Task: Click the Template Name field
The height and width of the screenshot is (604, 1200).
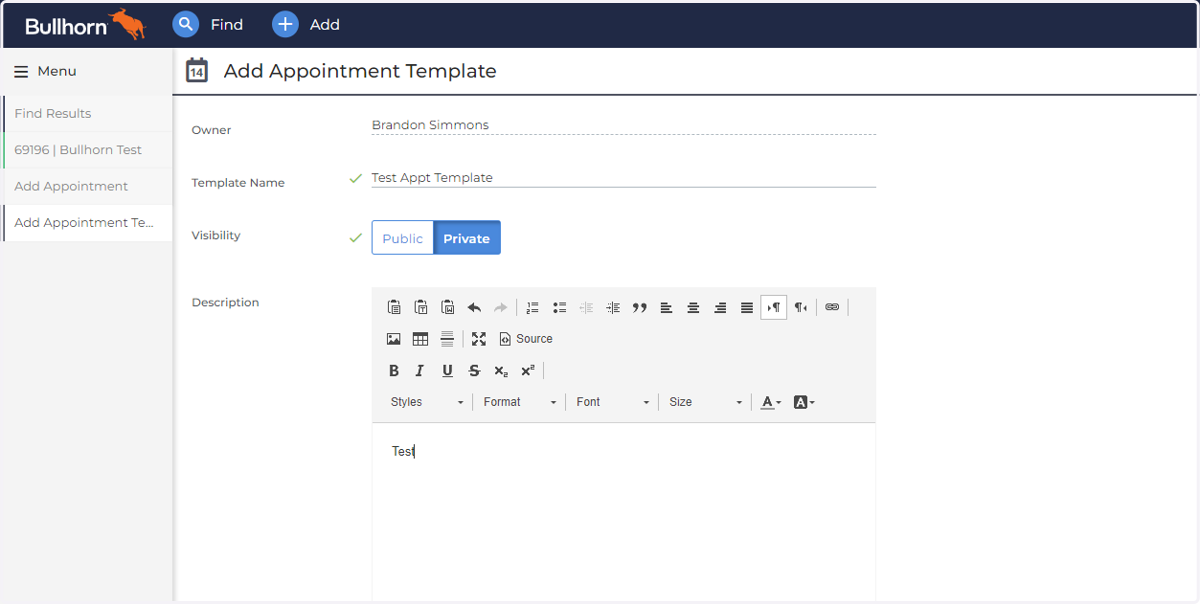Action: [623, 178]
